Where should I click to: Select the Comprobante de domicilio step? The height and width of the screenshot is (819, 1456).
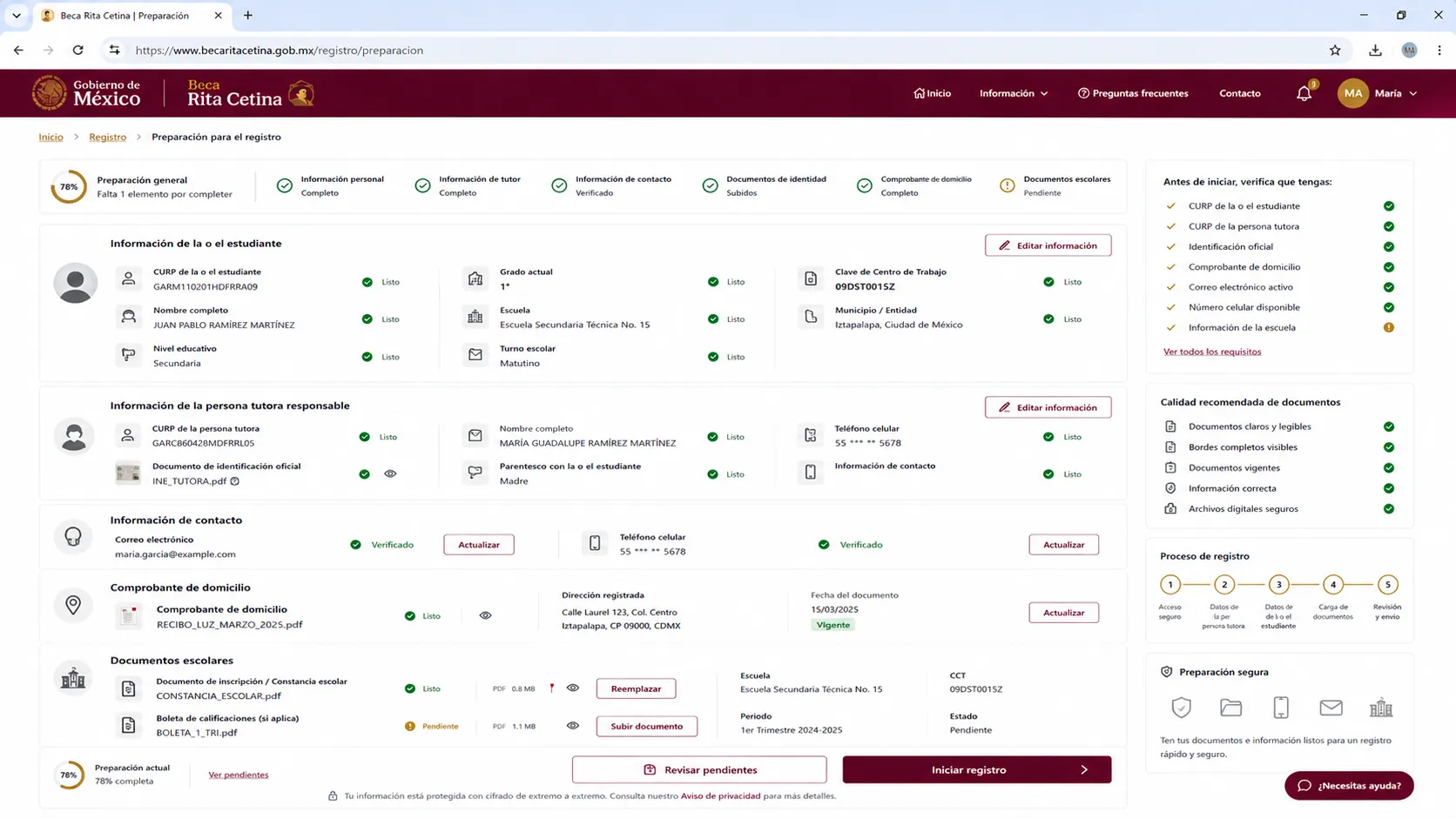tap(914, 185)
